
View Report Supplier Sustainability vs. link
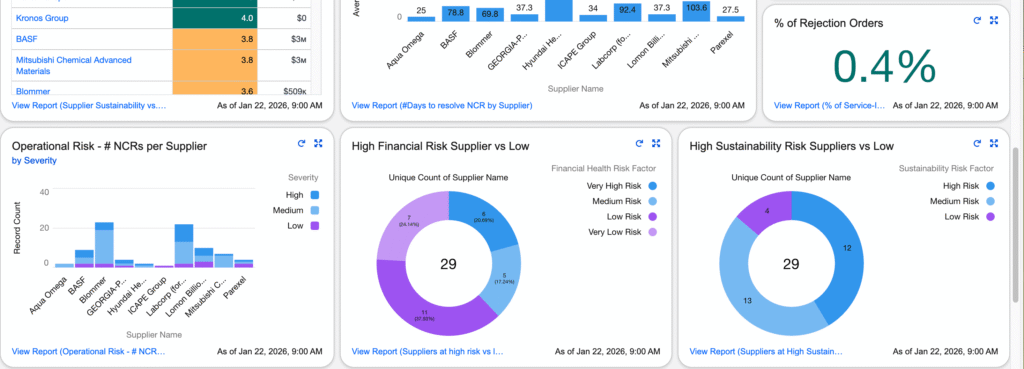(89, 105)
